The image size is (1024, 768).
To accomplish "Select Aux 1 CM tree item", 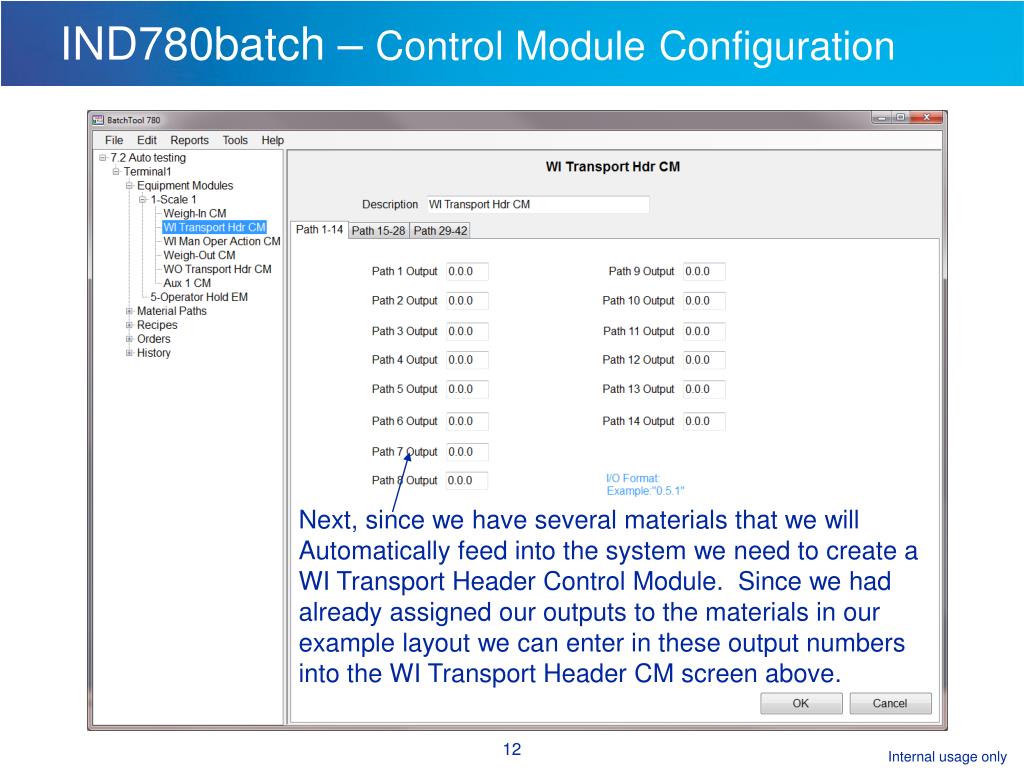I will (187, 283).
